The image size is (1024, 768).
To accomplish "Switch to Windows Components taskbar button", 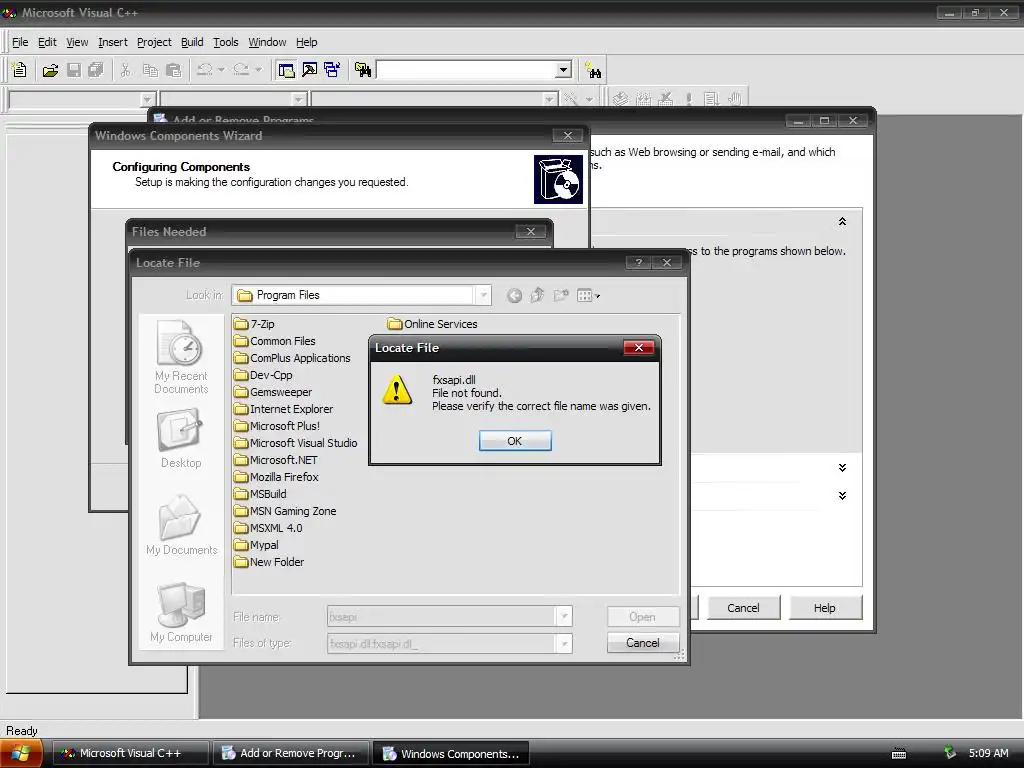I will pos(451,754).
